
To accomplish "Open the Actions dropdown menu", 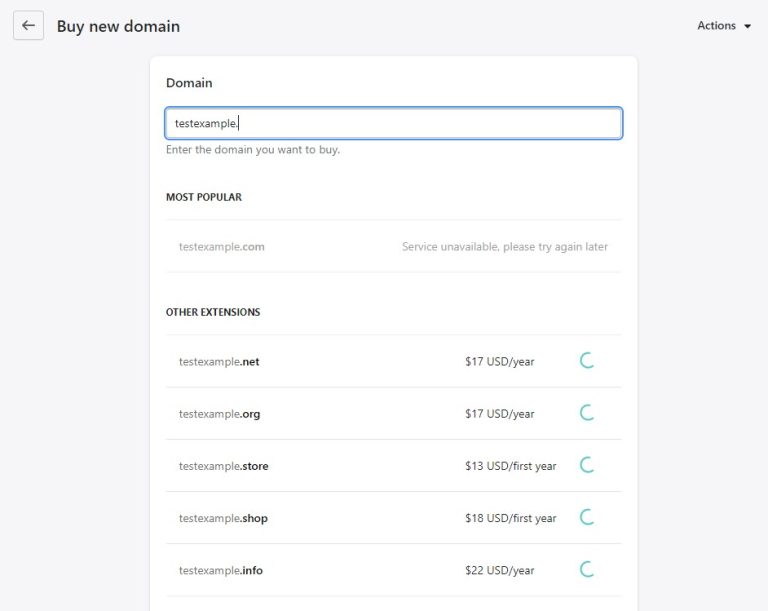I will [724, 26].
